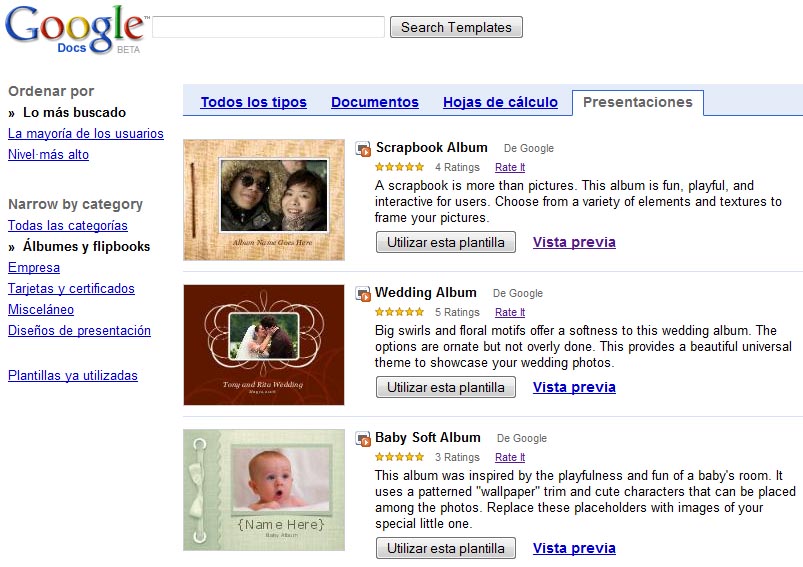Click the 5 Ratings text
This screenshot has height=567, width=803.
457,312
